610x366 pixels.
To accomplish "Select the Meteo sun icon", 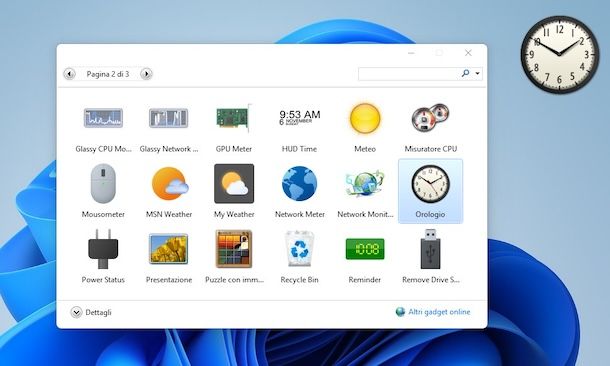I will tap(365, 118).
